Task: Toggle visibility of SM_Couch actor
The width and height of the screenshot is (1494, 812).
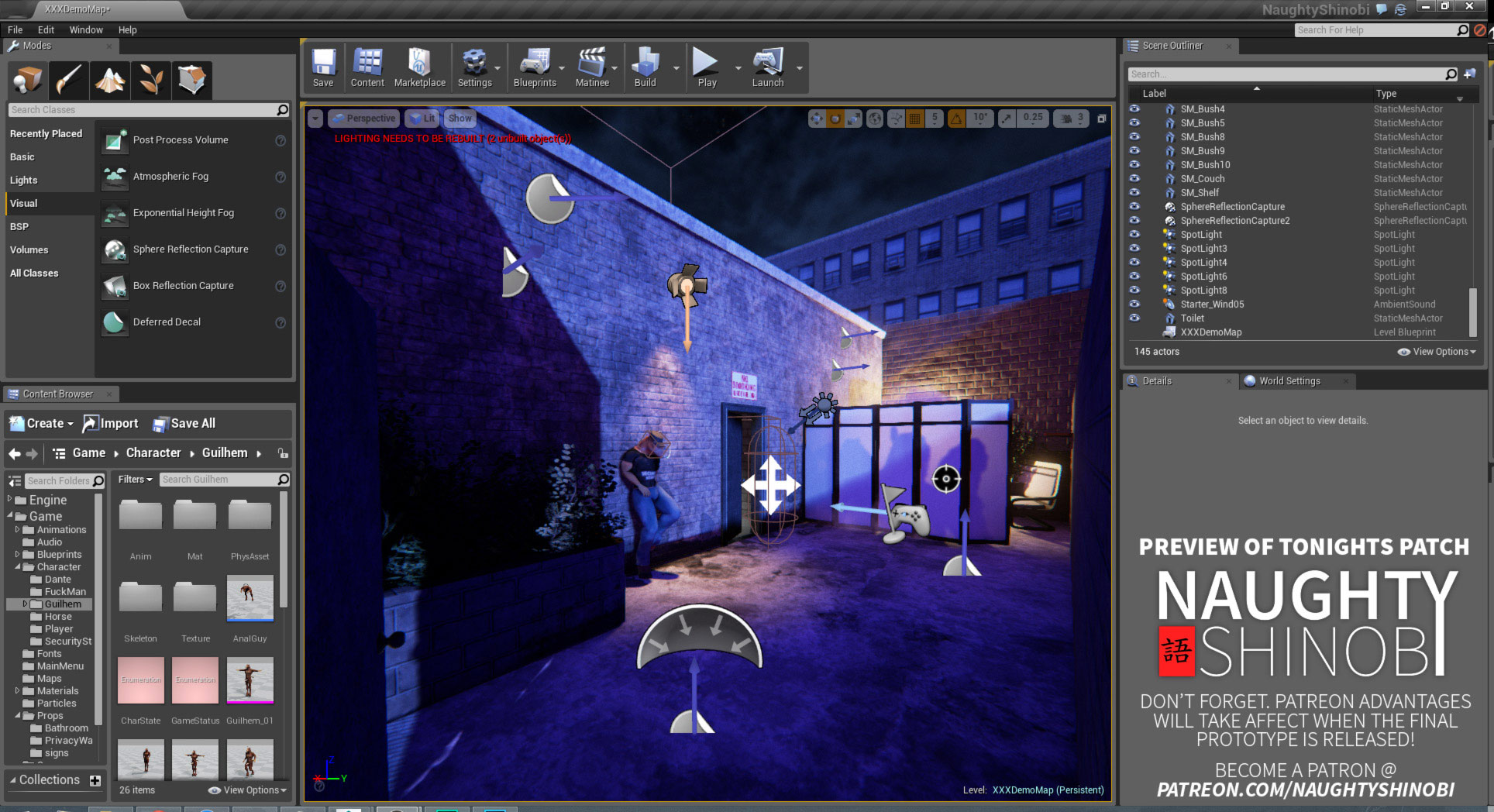Action: [1134, 179]
